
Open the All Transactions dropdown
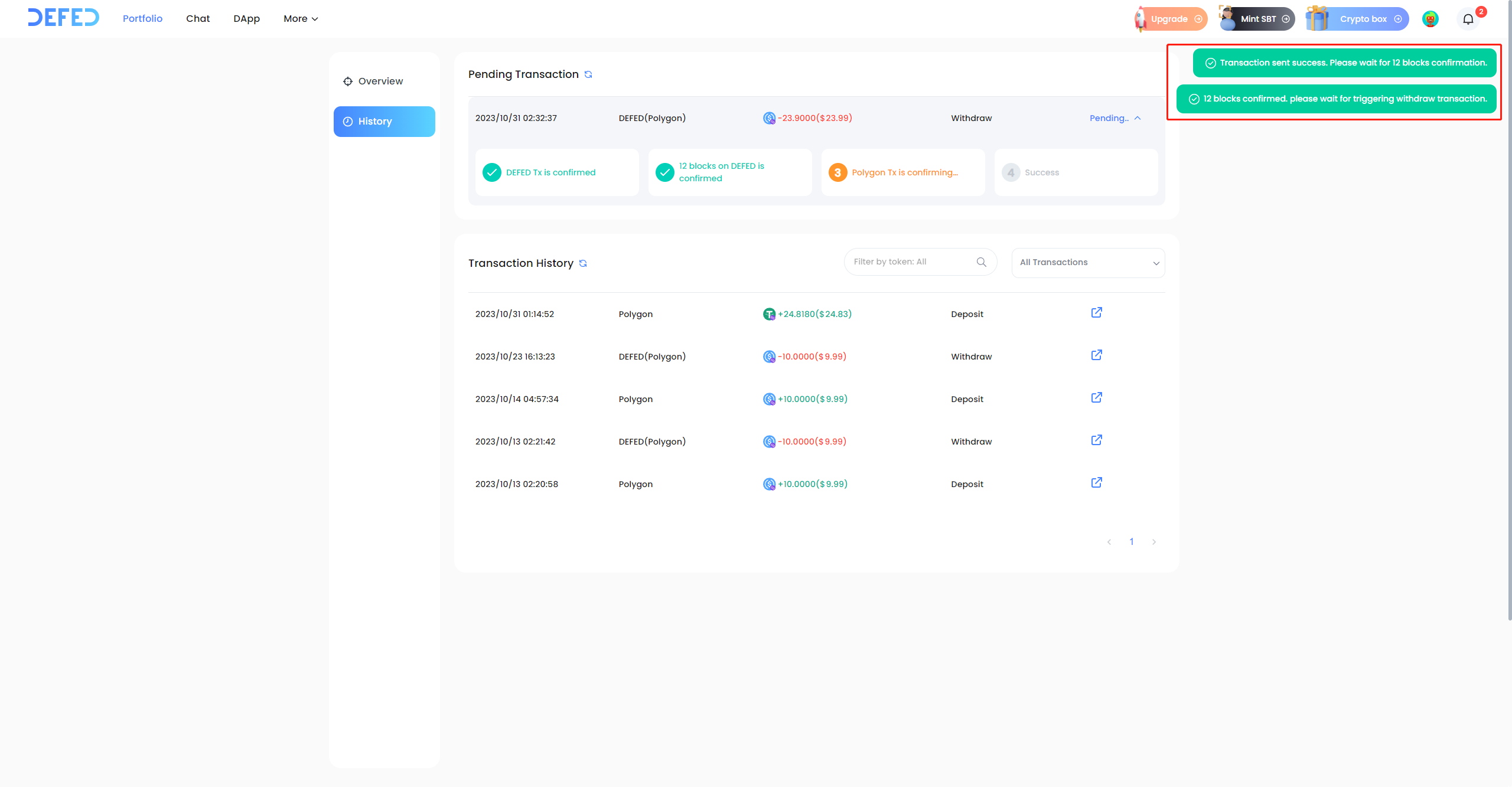tap(1088, 263)
